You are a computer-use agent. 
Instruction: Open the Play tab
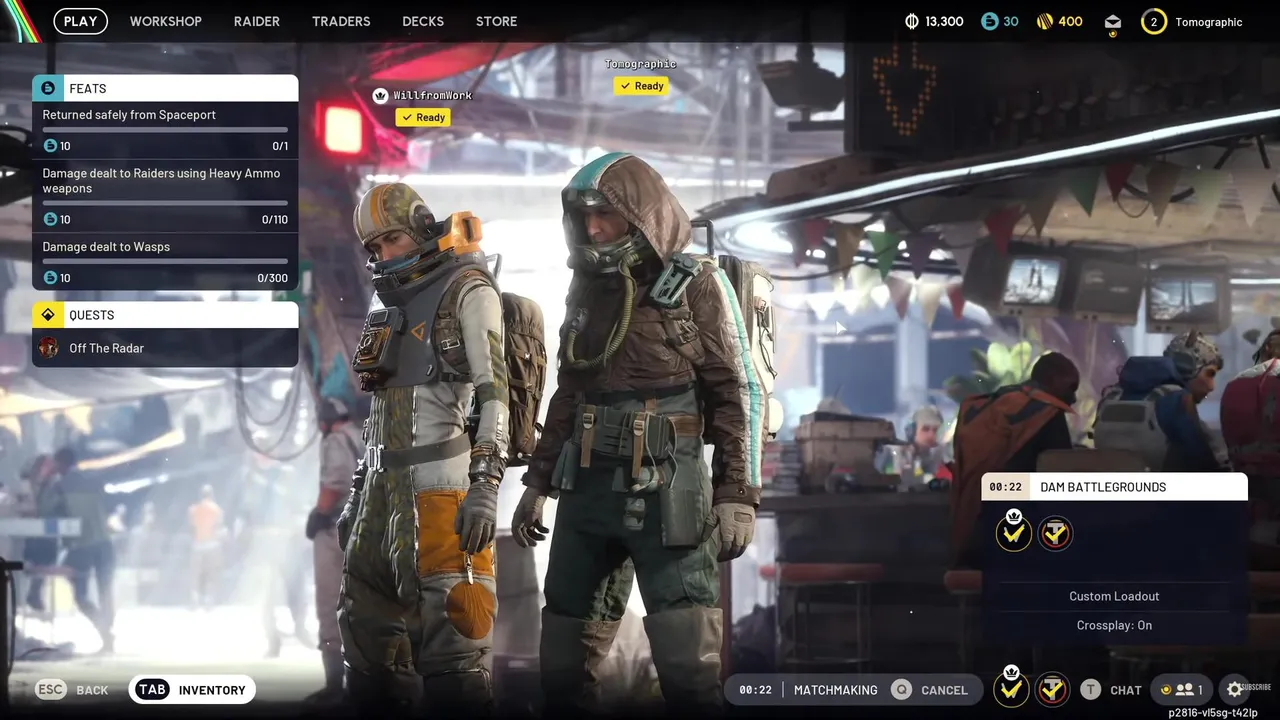(80, 21)
